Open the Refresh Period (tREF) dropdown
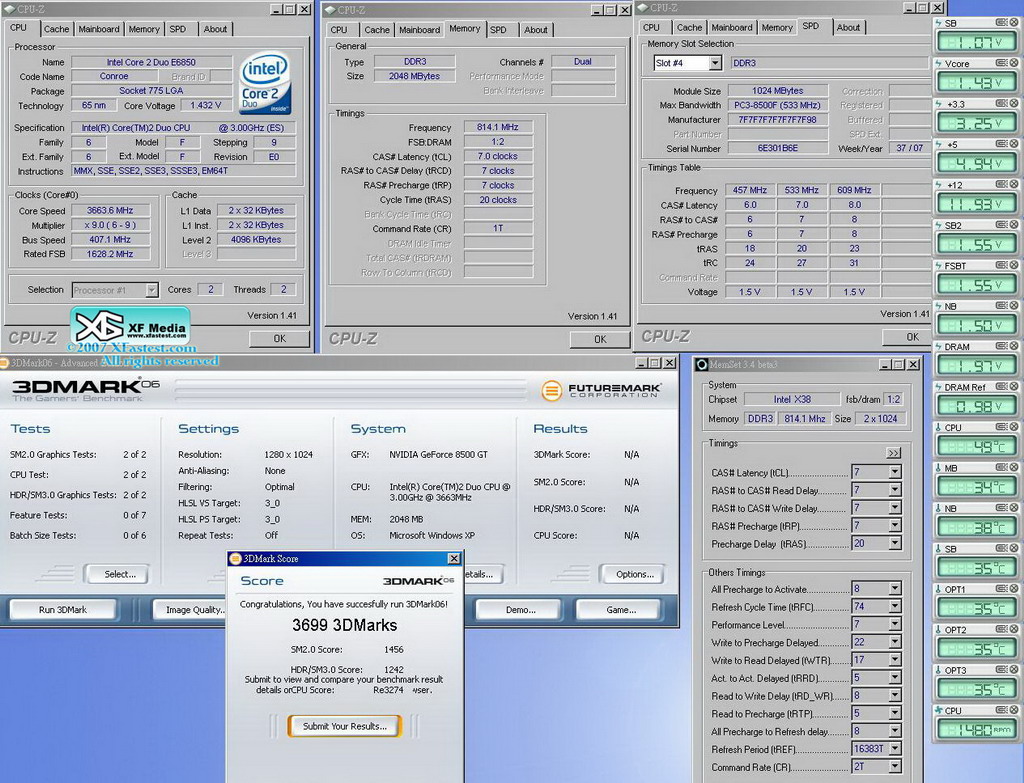Image resolution: width=1024 pixels, height=783 pixels. 894,750
